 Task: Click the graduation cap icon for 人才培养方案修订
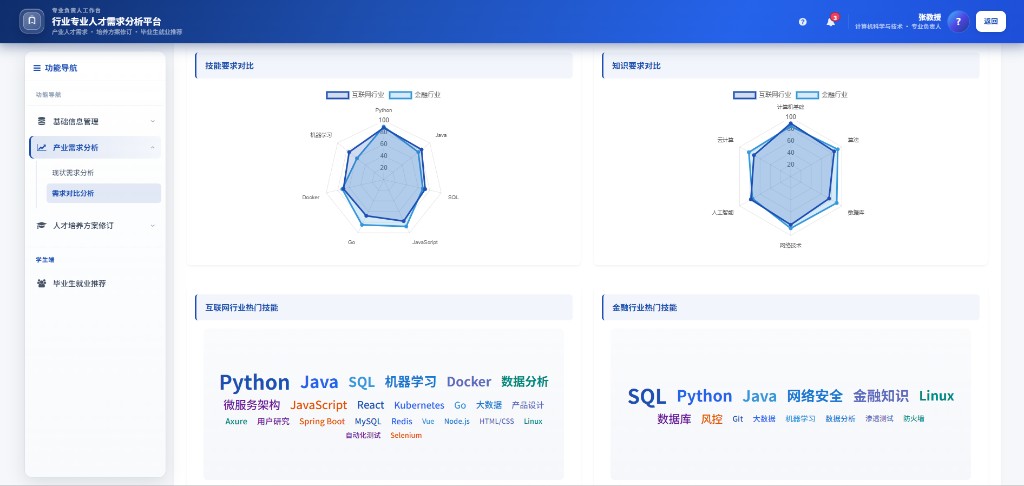point(41,225)
